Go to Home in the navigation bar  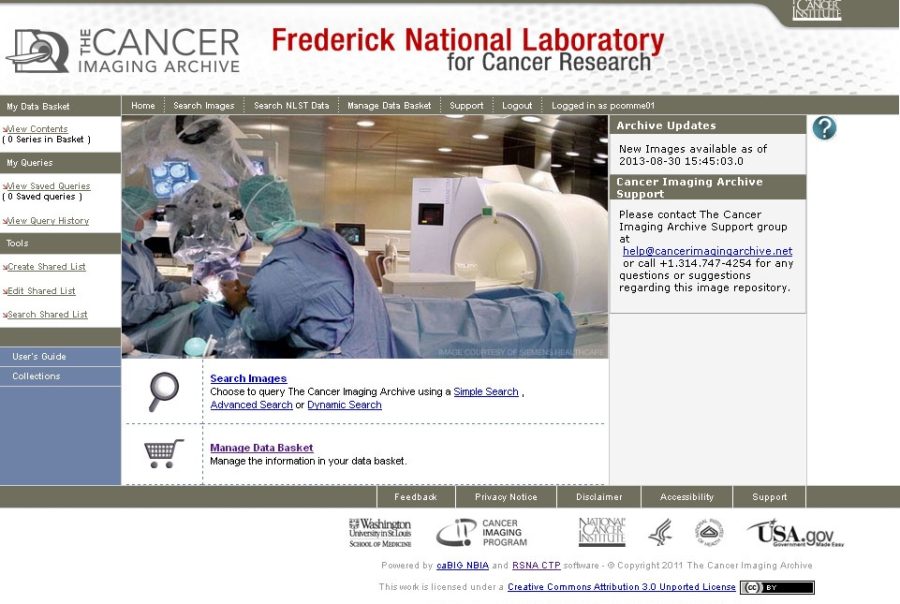(143, 106)
